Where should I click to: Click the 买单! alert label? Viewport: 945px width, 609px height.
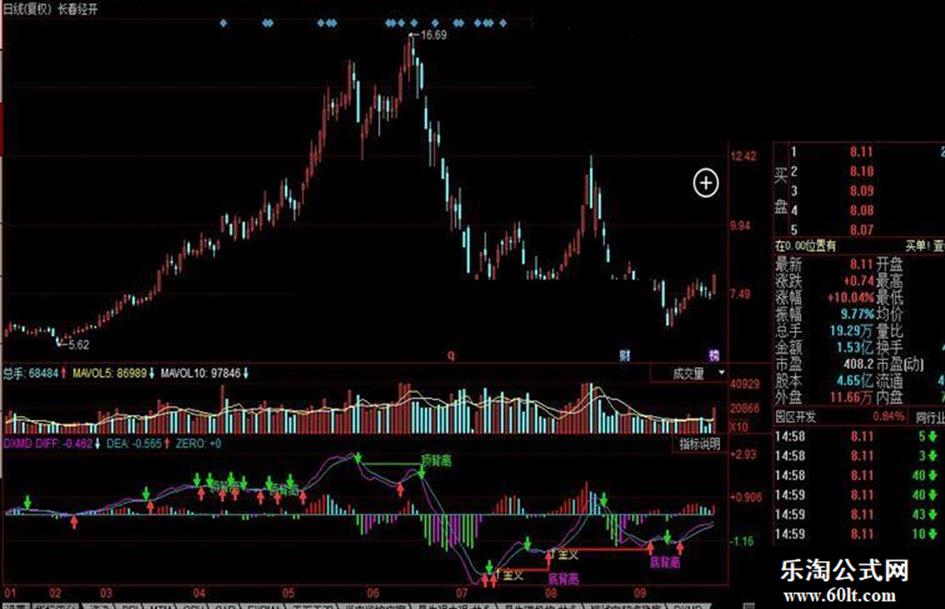click(x=917, y=246)
